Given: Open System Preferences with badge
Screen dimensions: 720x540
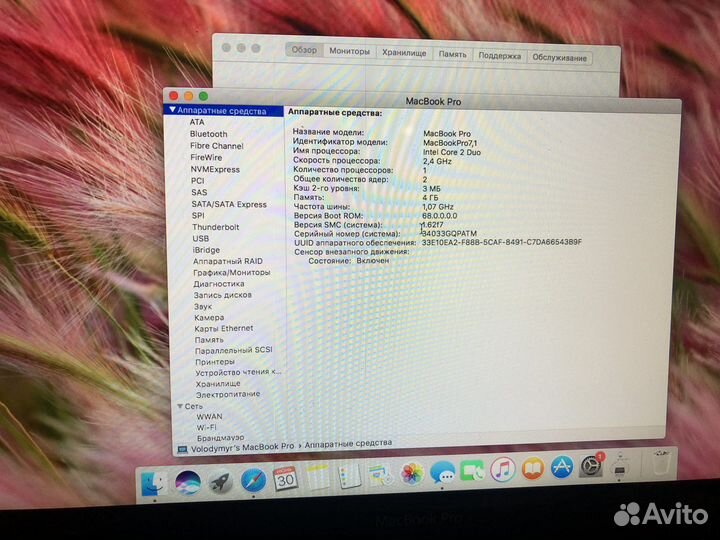Looking at the screenshot, I should tap(591, 466).
